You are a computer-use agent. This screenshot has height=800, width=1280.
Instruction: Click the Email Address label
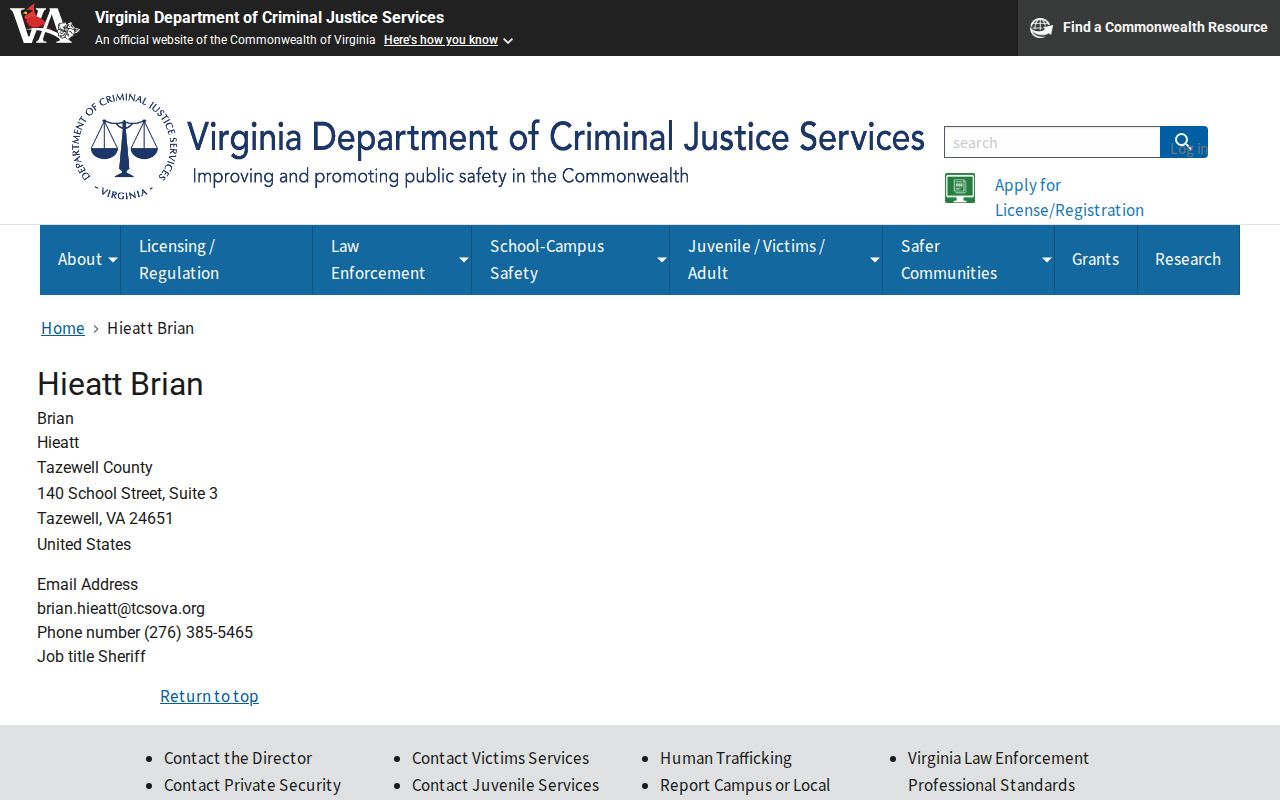coord(87,584)
